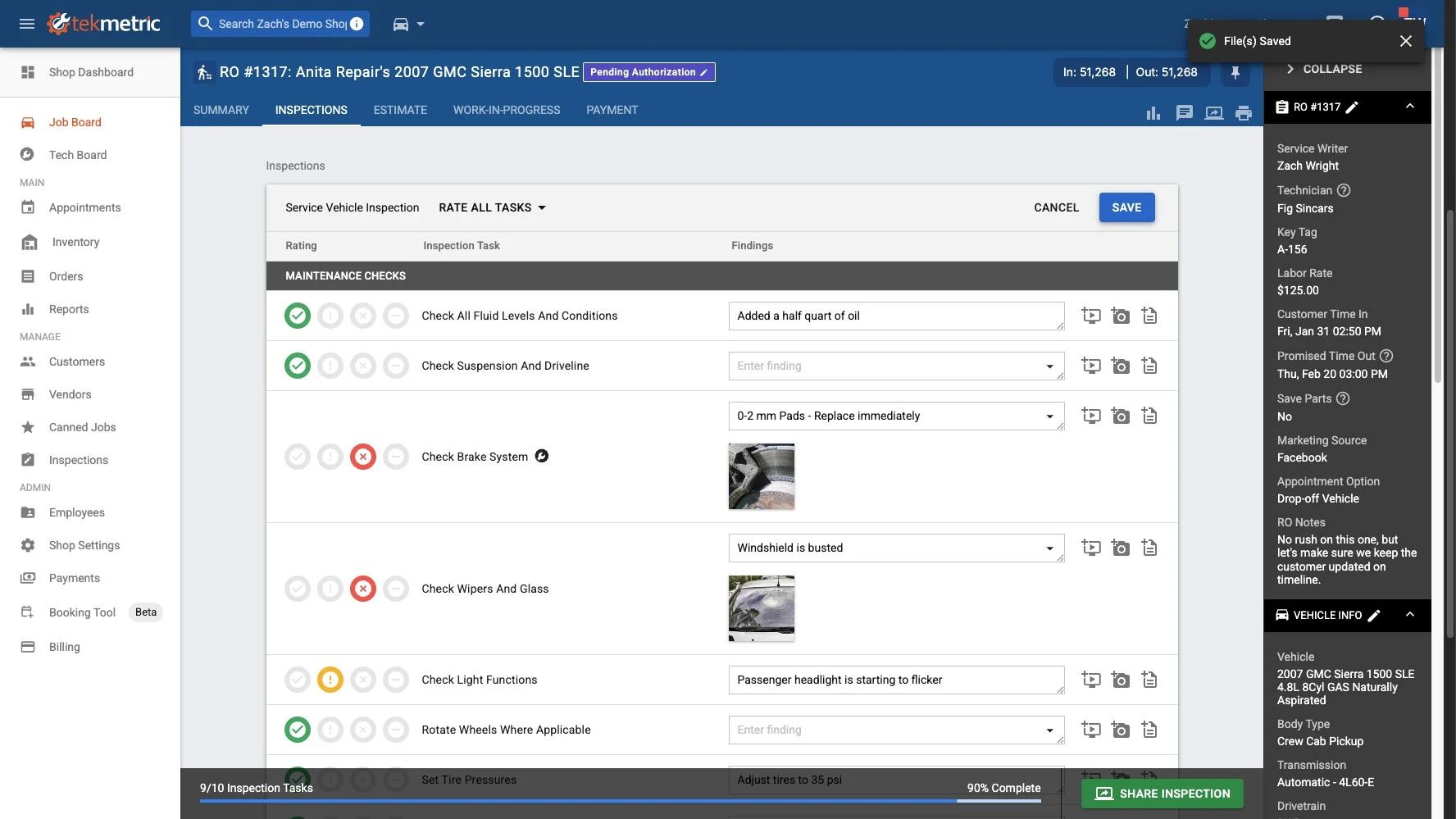
Task: Click the 90% Complete inspection progress bar
Action: click(621, 800)
